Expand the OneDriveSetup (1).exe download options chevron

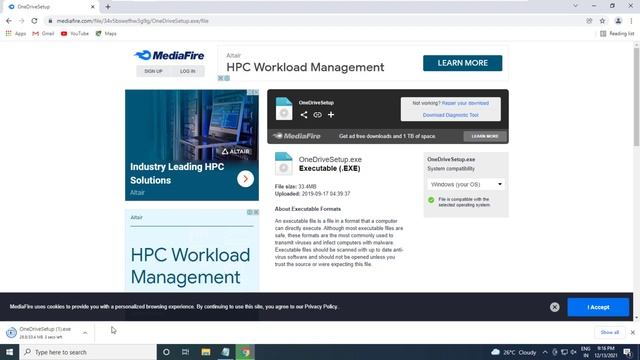point(85,333)
